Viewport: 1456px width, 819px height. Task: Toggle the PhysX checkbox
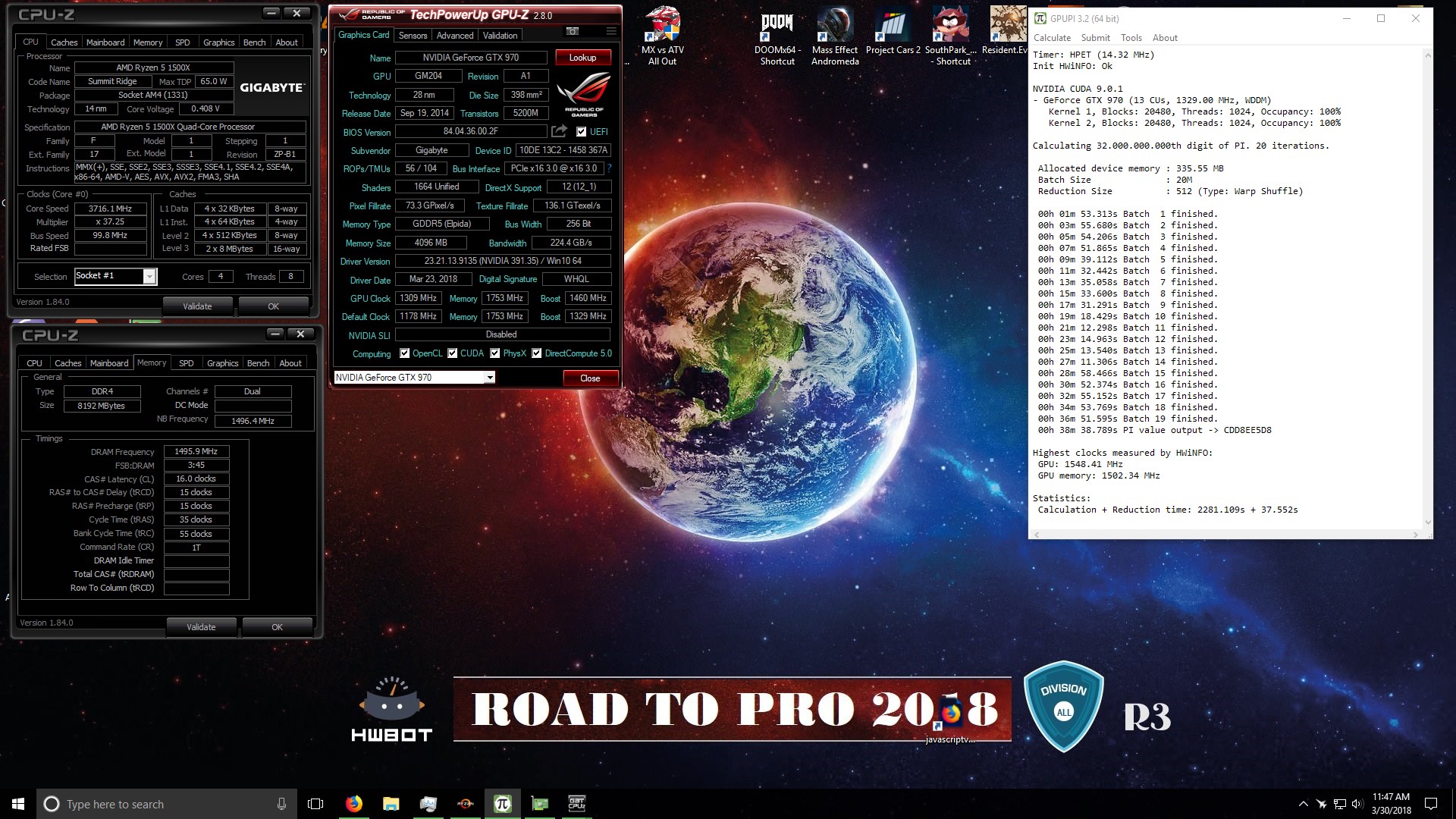click(495, 353)
